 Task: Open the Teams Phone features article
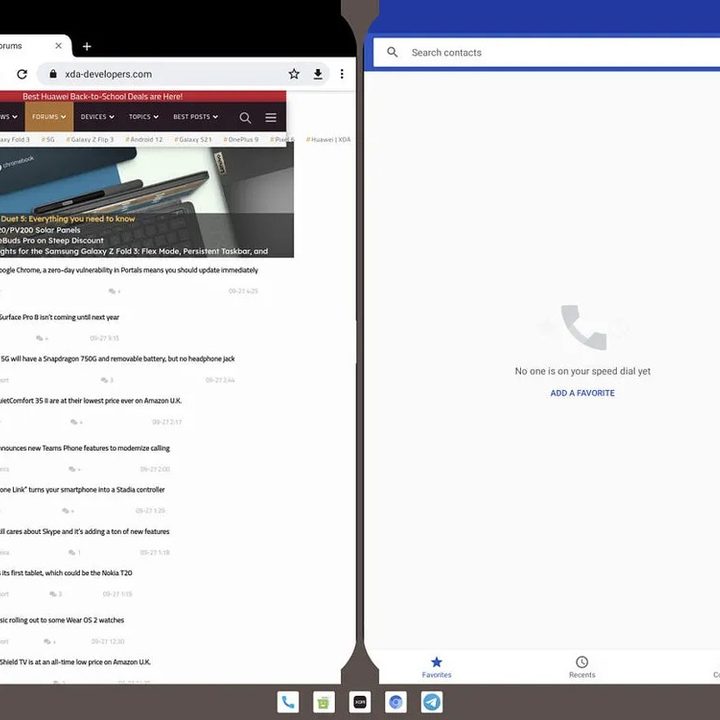(x=84, y=448)
